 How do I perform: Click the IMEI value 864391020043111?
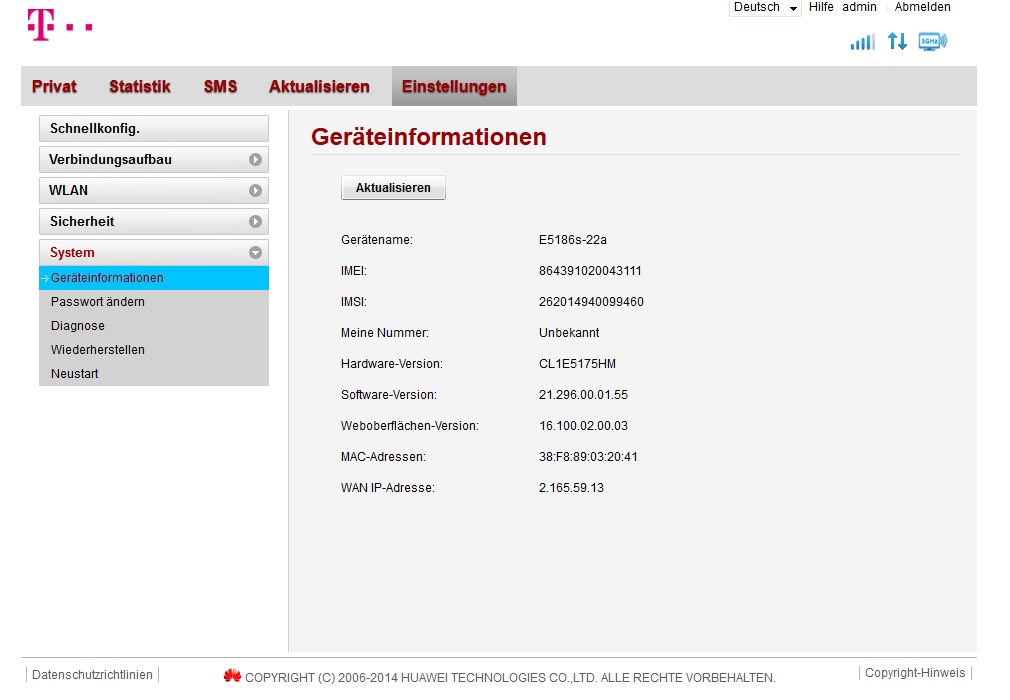coord(590,270)
